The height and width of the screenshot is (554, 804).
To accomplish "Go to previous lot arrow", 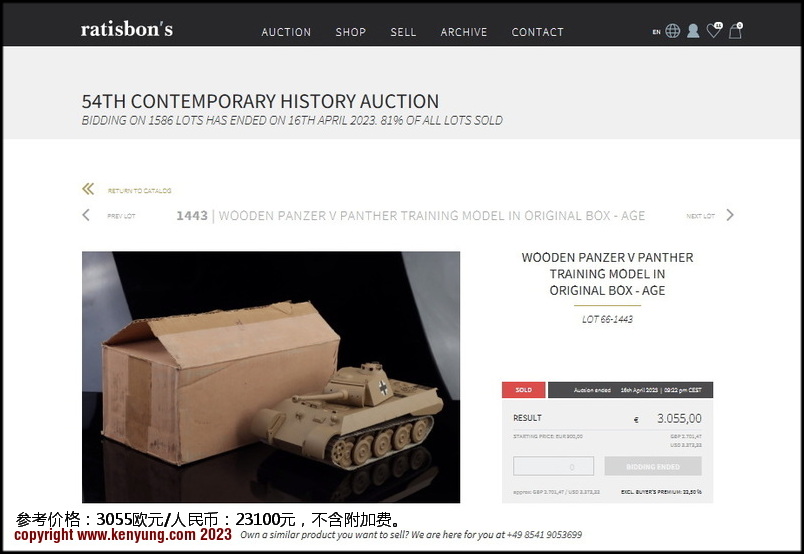I will point(86,215).
